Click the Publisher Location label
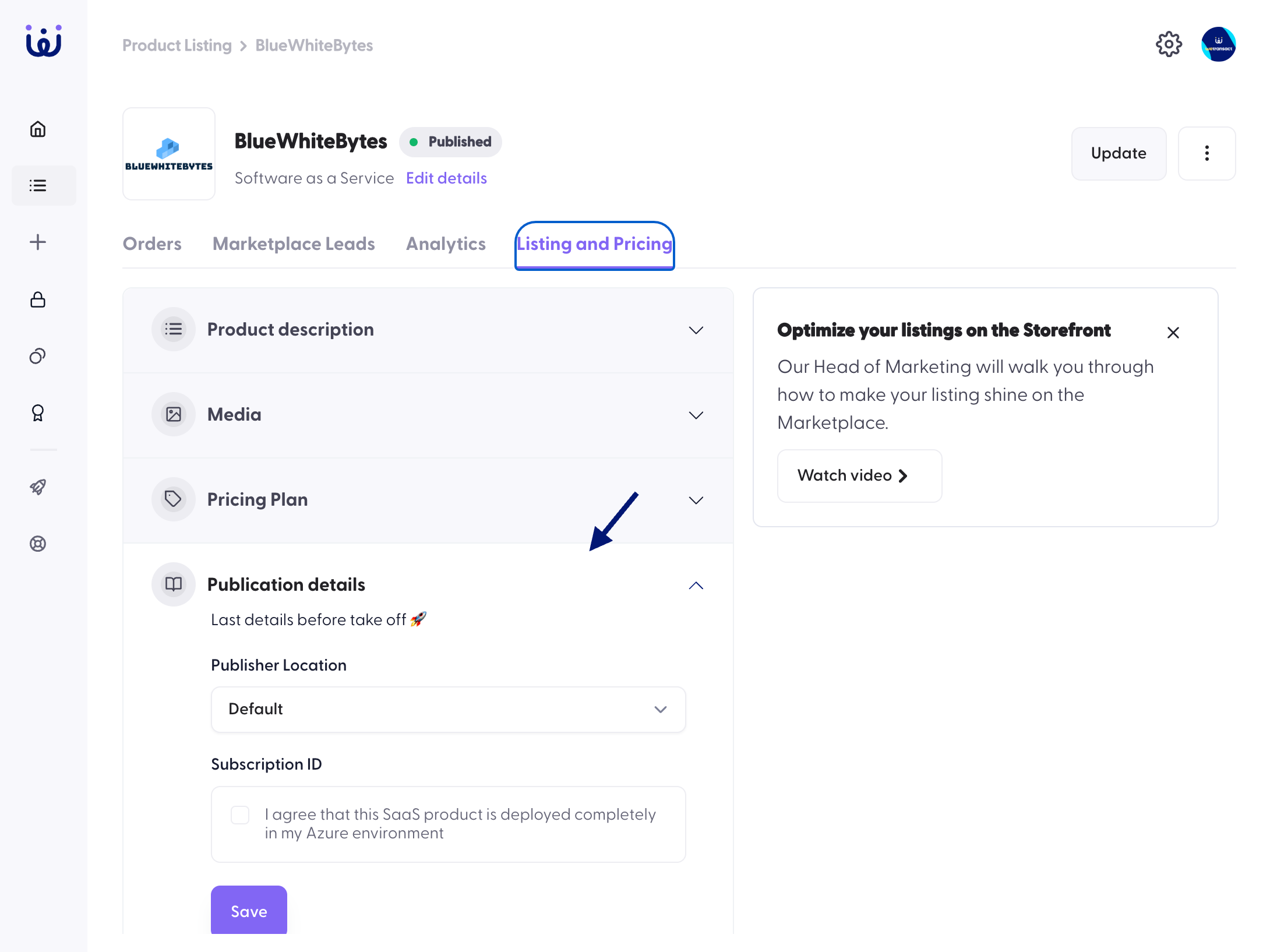Image resolution: width=1263 pixels, height=952 pixels. (278, 665)
